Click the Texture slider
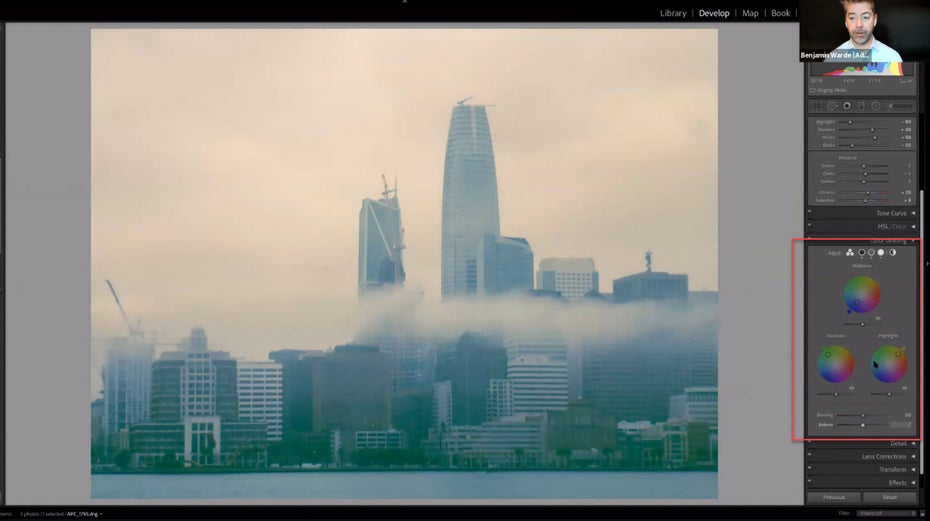This screenshot has width=930, height=521. pos(863,166)
